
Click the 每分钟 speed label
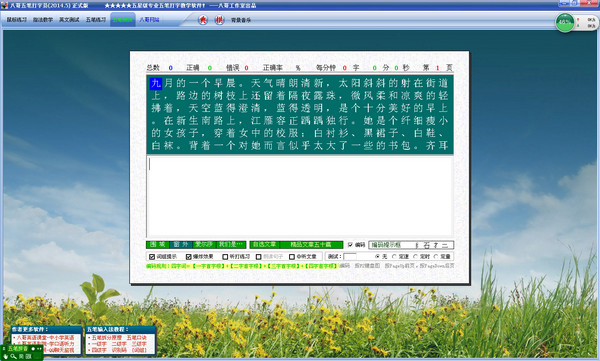pos(326,68)
